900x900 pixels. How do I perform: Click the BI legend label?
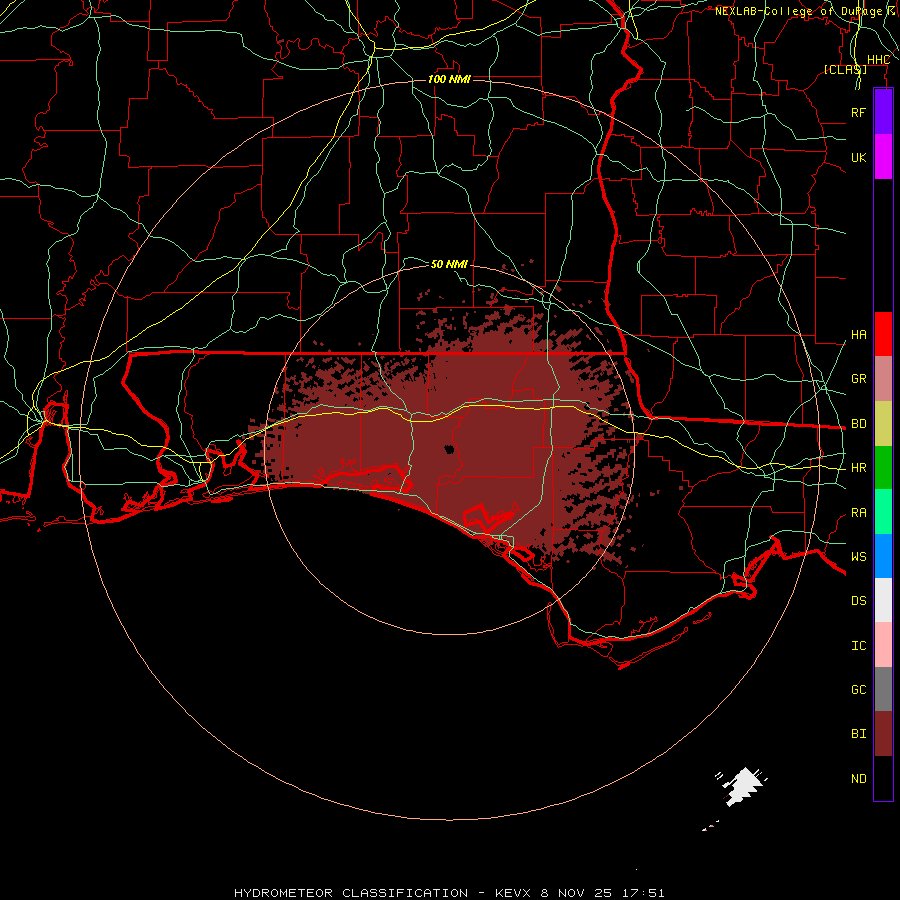[858, 734]
